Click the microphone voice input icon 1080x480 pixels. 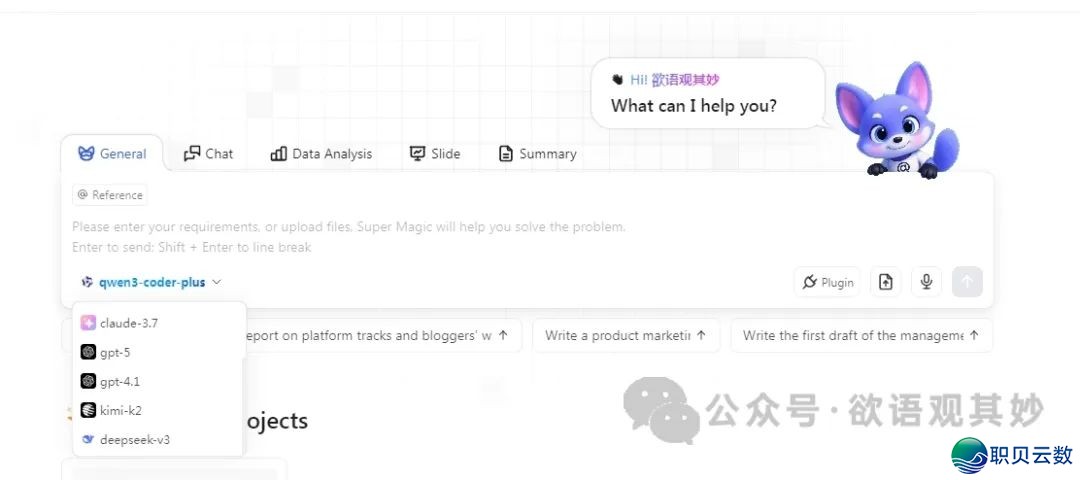[x=926, y=282]
